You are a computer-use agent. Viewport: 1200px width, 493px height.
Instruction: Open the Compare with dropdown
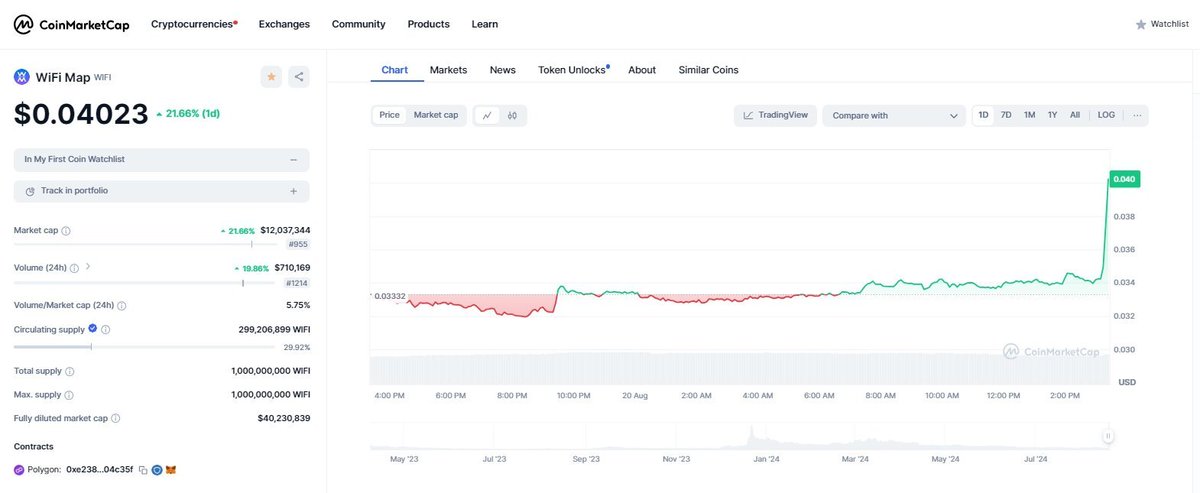894,116
